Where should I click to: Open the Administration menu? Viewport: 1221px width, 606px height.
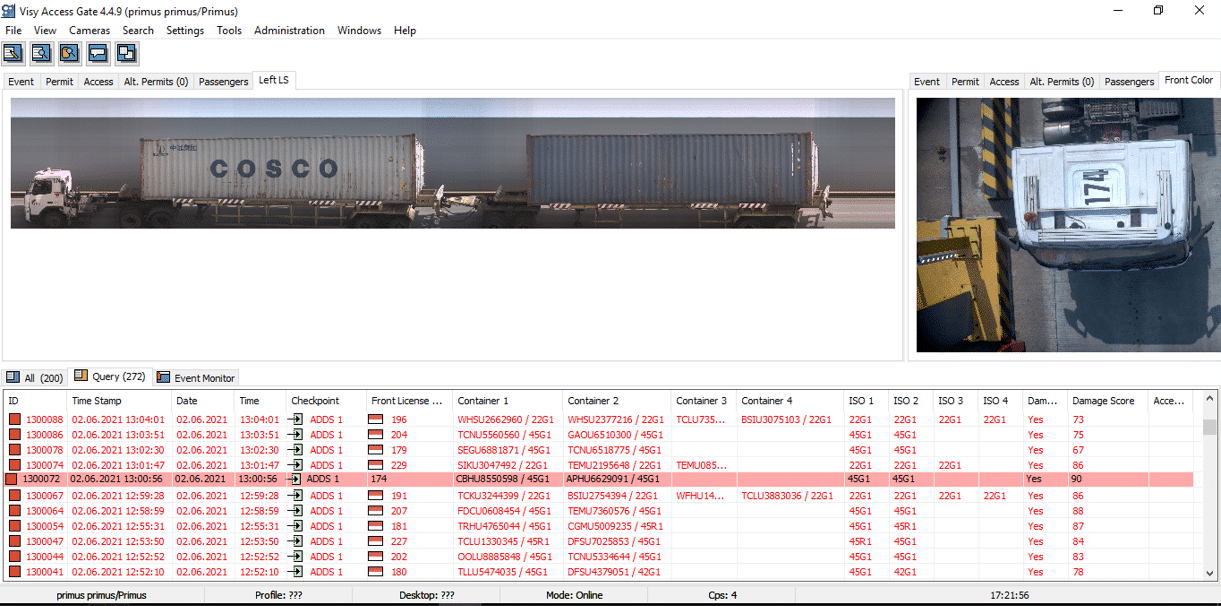(x=289, y=30)
